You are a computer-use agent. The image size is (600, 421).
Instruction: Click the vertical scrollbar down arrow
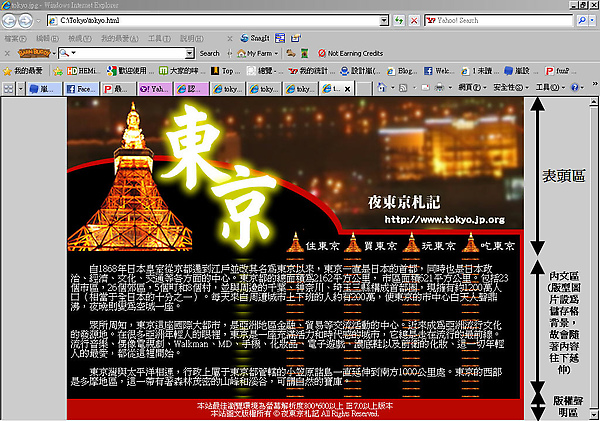593,415
